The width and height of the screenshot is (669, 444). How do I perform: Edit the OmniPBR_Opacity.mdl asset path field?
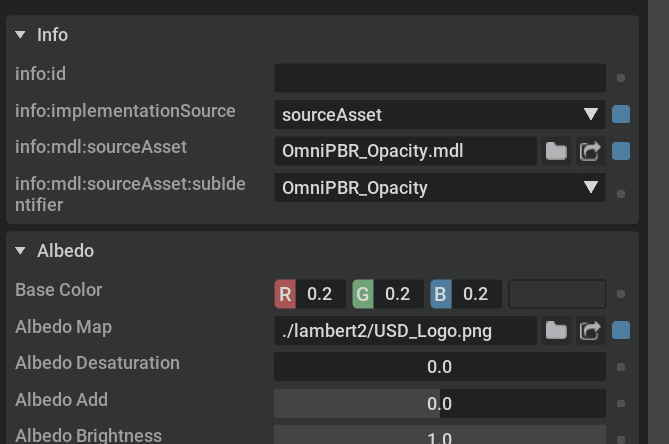point(405,151)
